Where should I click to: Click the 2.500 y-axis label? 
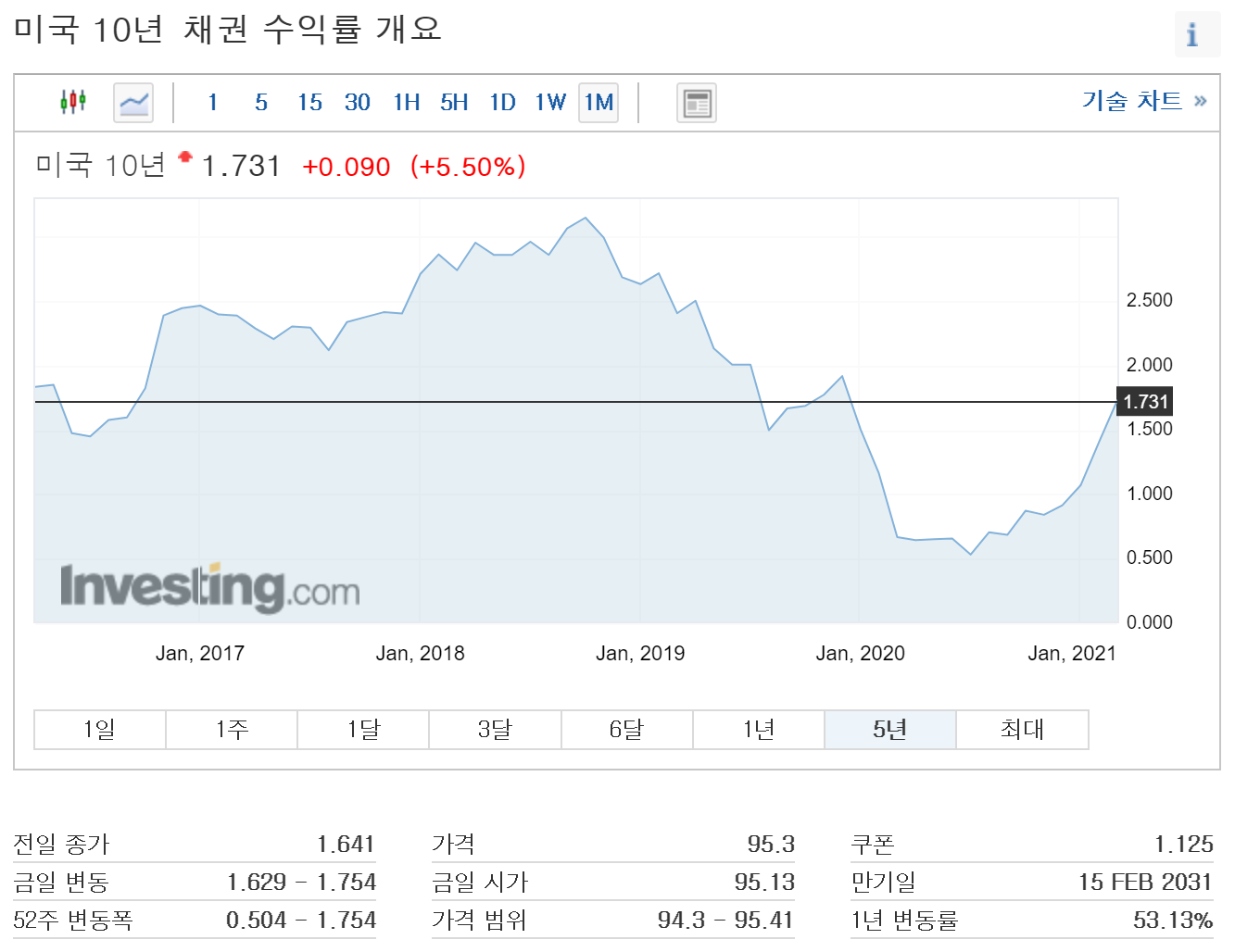(x=1149, y=300)
